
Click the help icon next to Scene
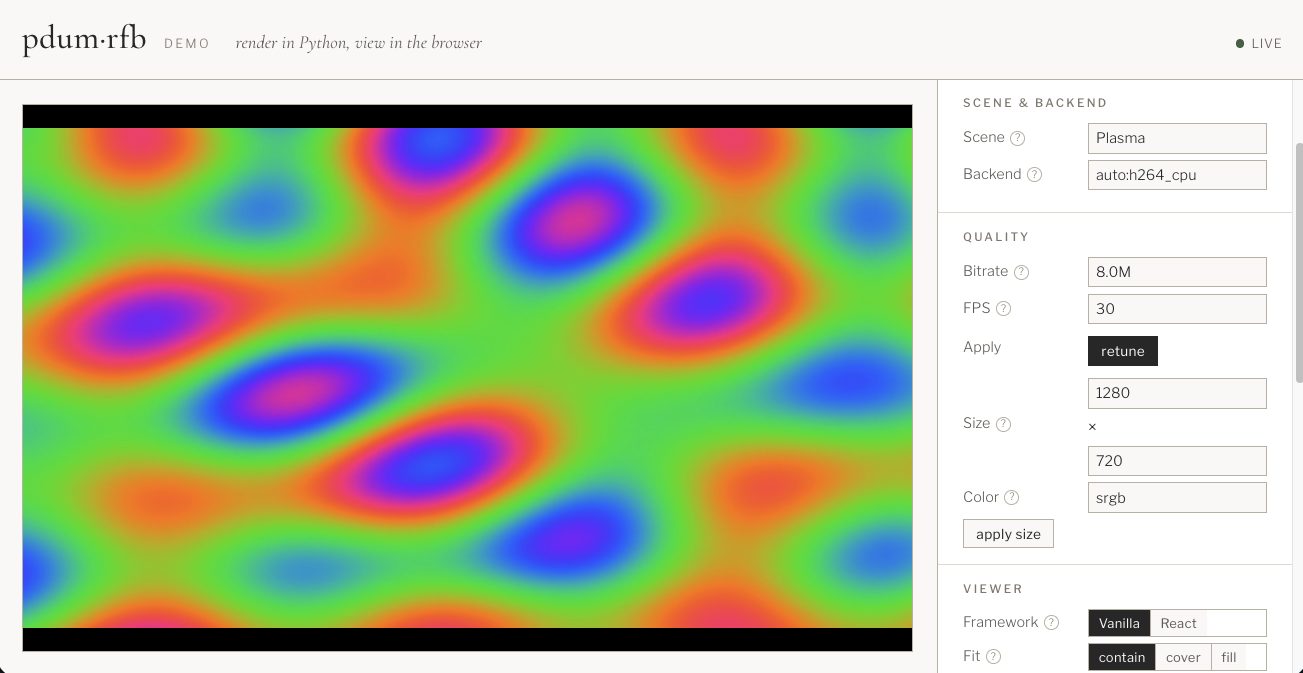click(x=1018, y=138)
